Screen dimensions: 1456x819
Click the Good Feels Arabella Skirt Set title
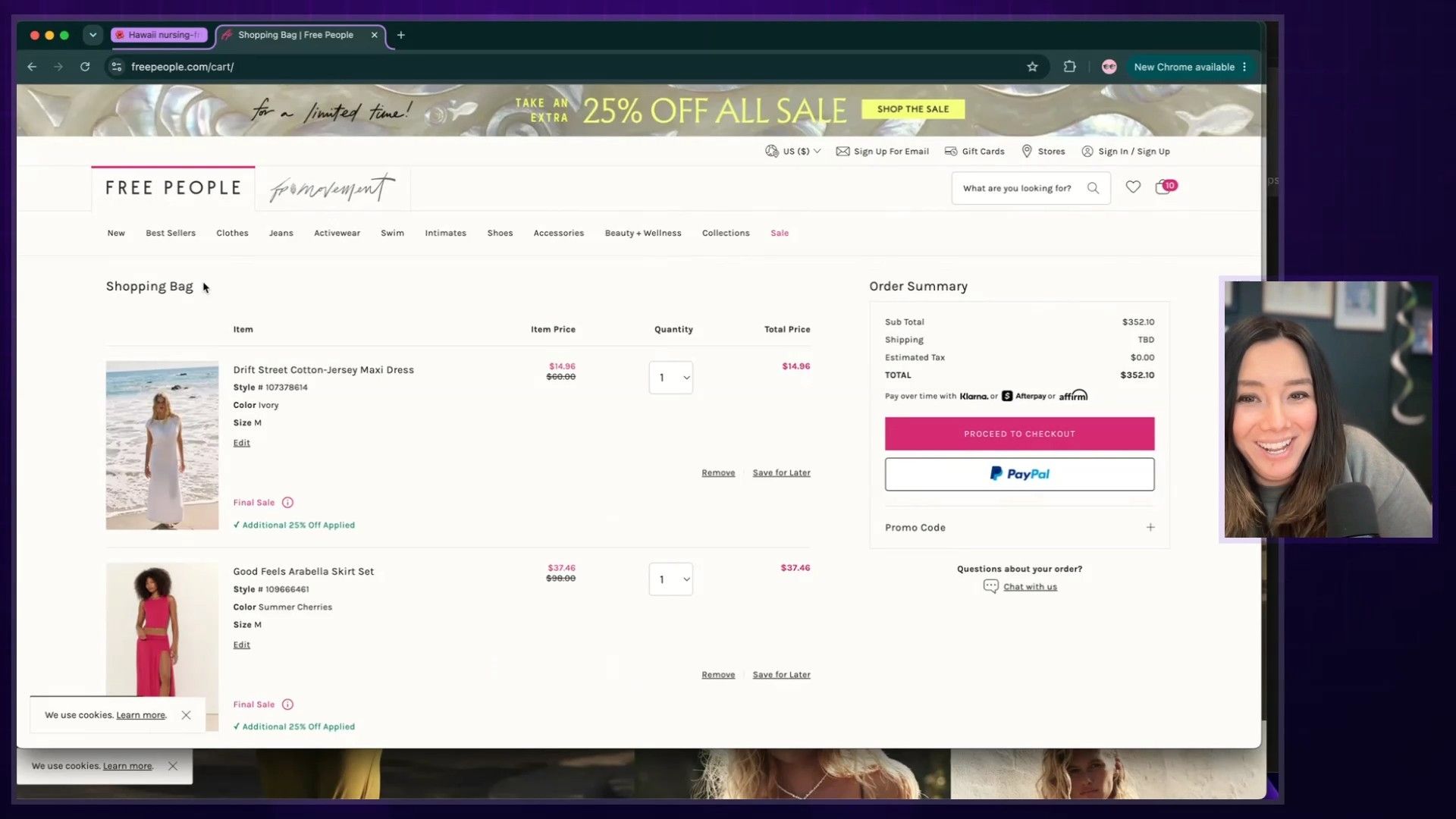303,572
